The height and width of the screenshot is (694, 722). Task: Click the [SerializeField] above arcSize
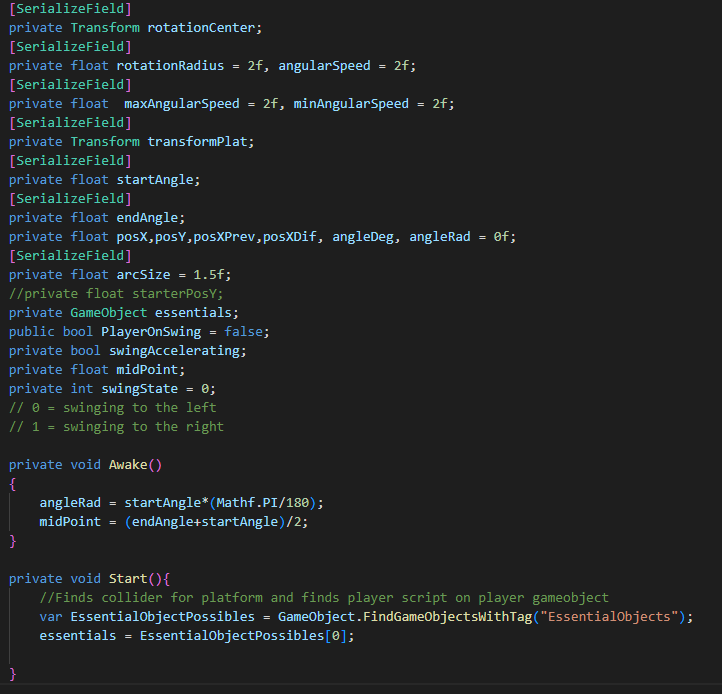pos(70,256)
